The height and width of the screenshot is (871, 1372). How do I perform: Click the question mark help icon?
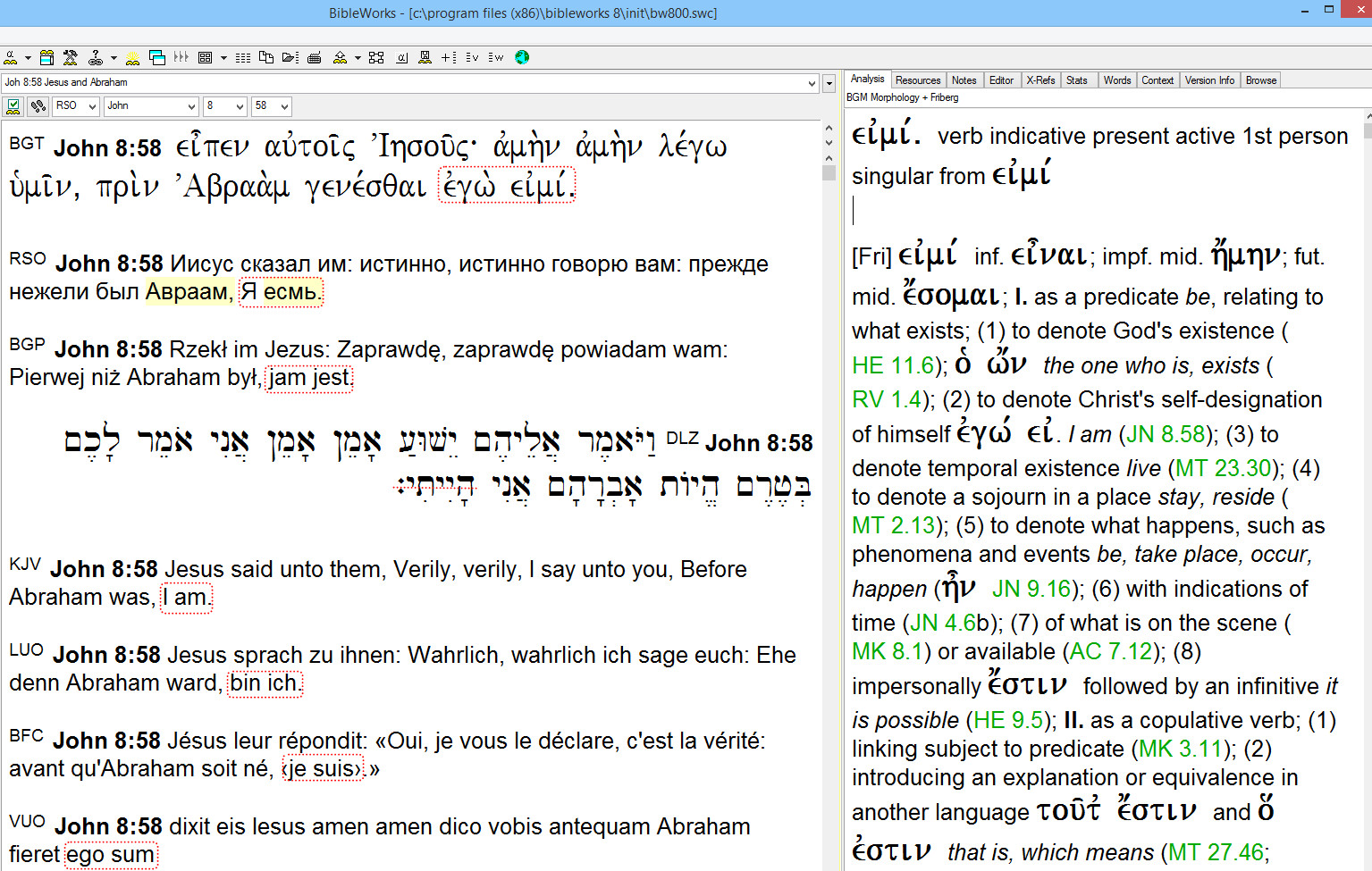96,57
